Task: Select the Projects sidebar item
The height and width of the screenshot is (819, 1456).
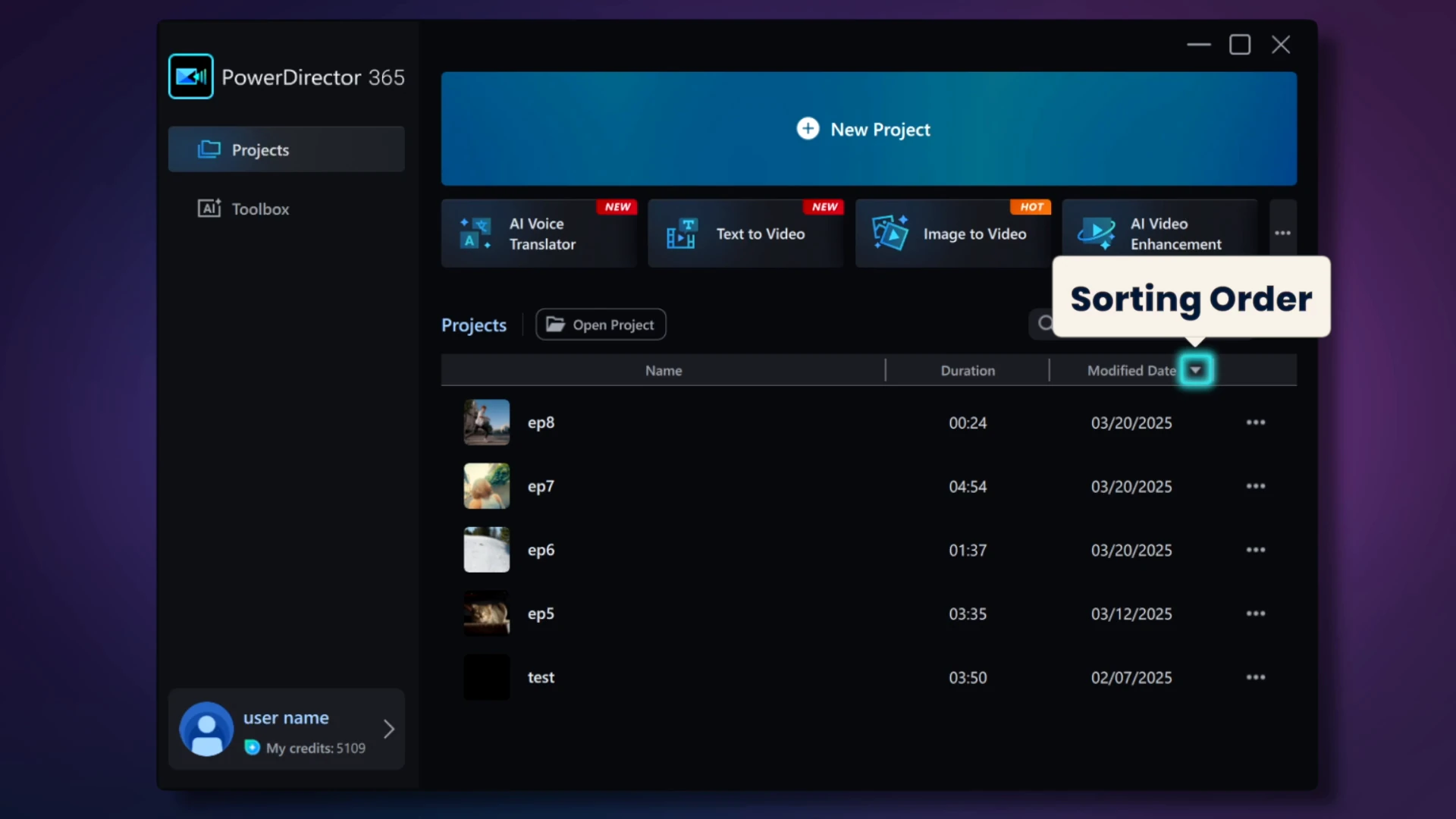Action: (286, 149)
